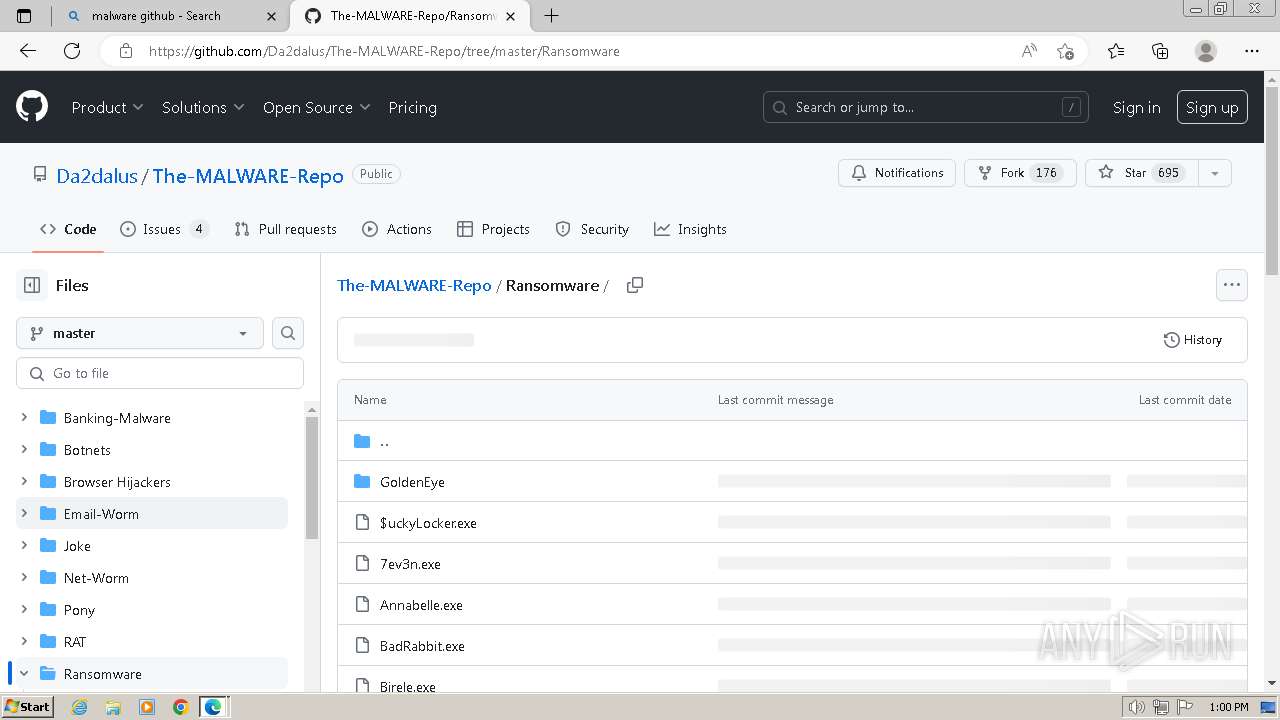Click the Sign up button

[1212, 107]
